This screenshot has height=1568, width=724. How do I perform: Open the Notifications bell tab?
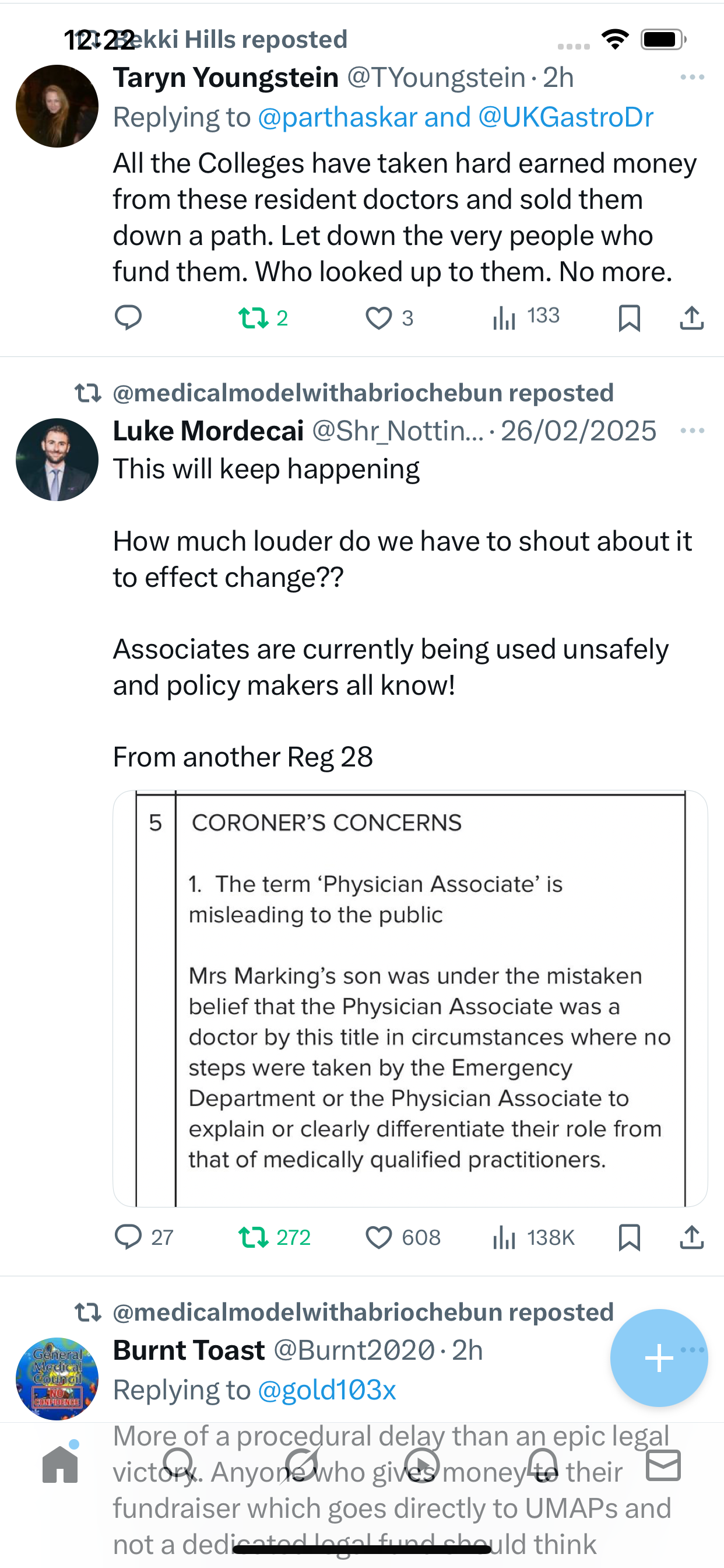pos(542,1465)
